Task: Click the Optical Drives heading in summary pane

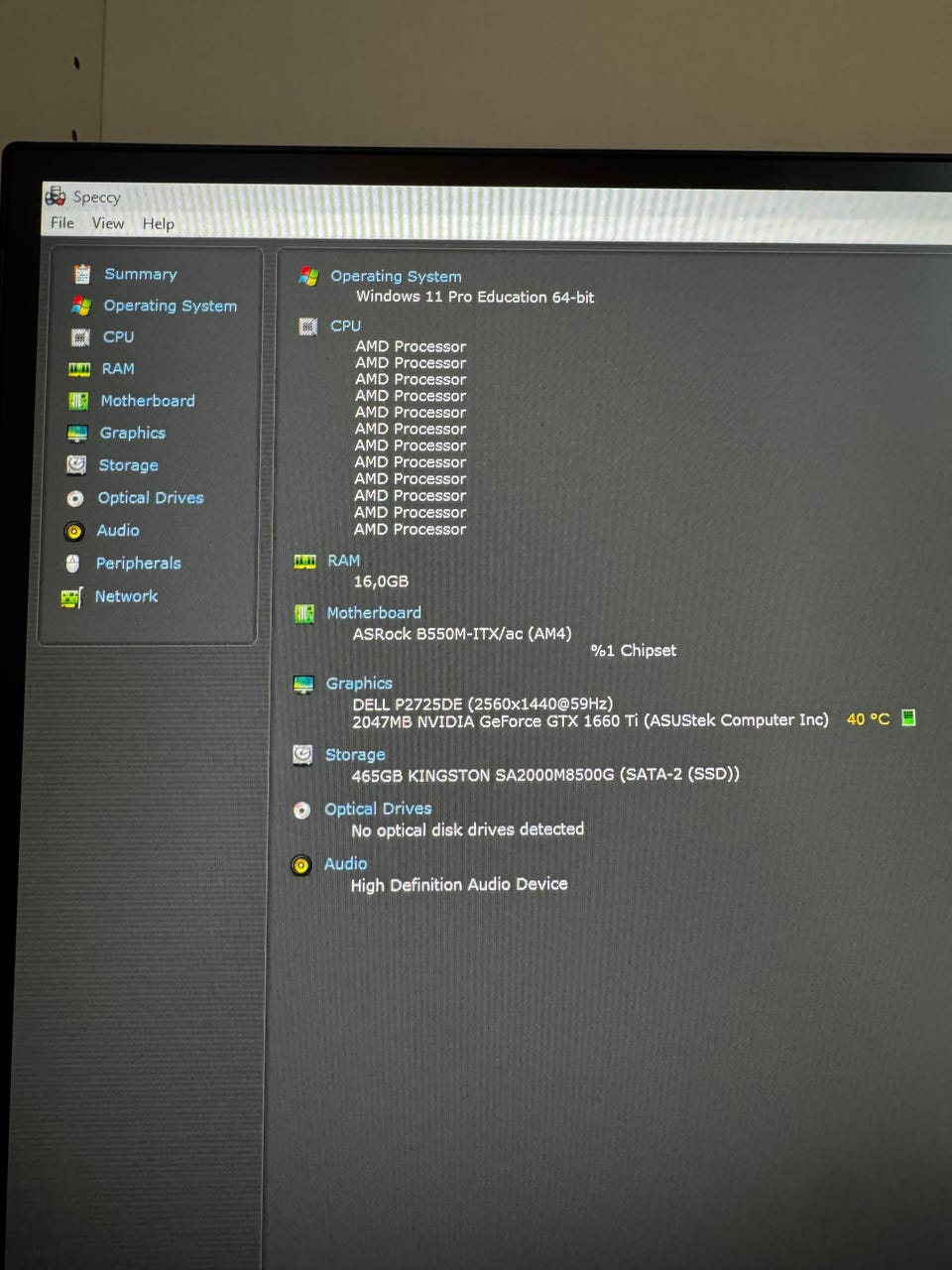Action: coord(378,809)
